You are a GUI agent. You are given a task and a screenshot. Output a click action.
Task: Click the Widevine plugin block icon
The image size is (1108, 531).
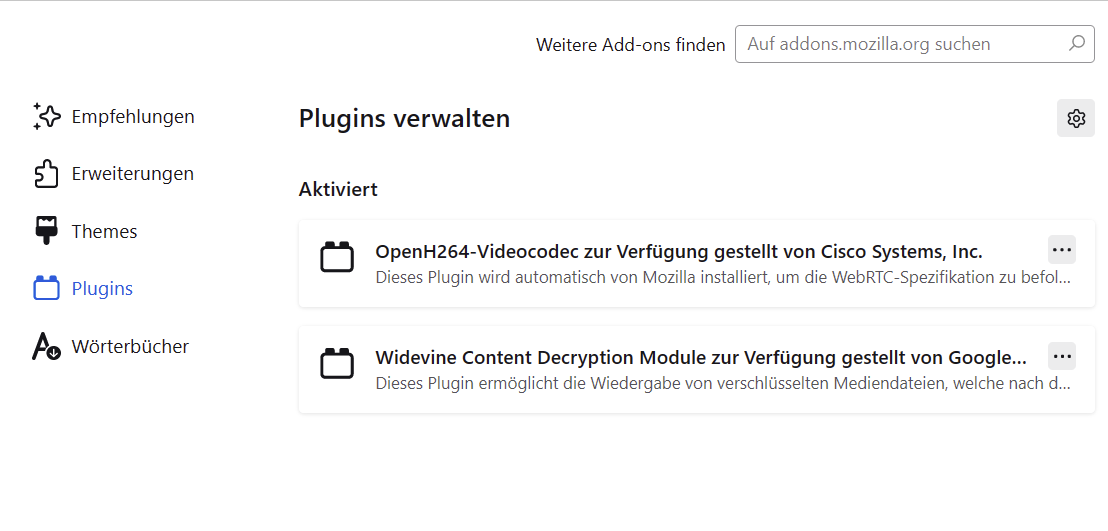point(337,364)
